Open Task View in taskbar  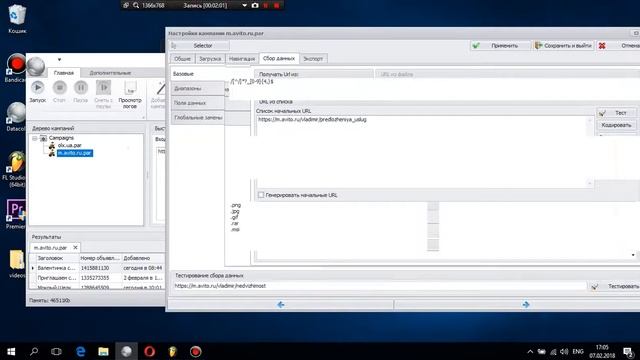(x=56, y=351)
